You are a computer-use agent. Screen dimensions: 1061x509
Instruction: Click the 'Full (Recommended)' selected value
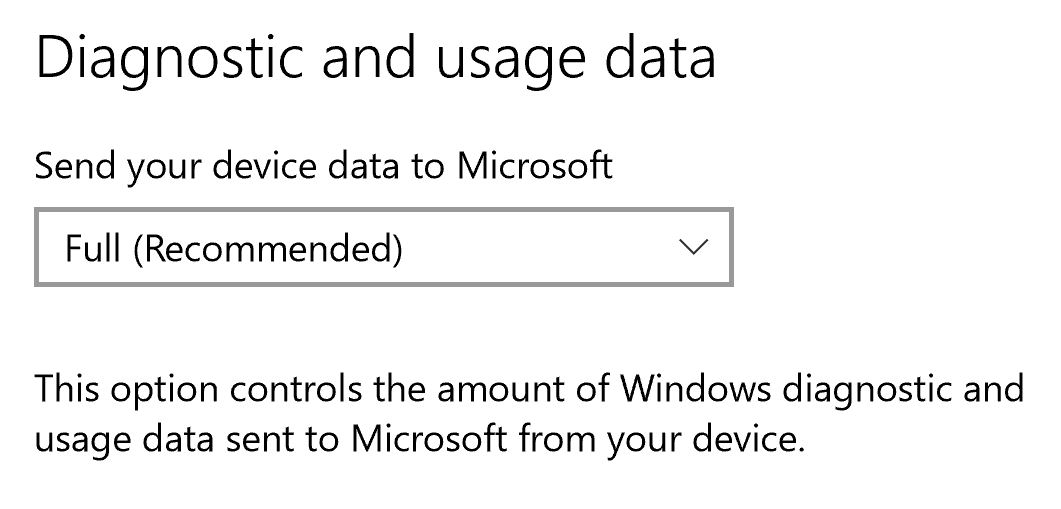point(234,248)
